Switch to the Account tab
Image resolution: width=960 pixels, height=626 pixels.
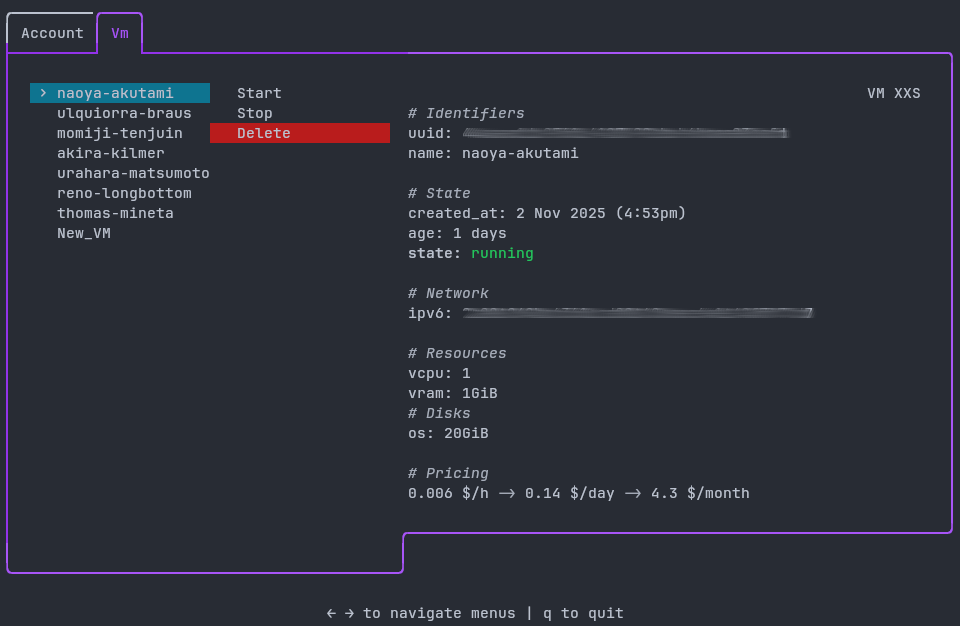pos(52,33)
